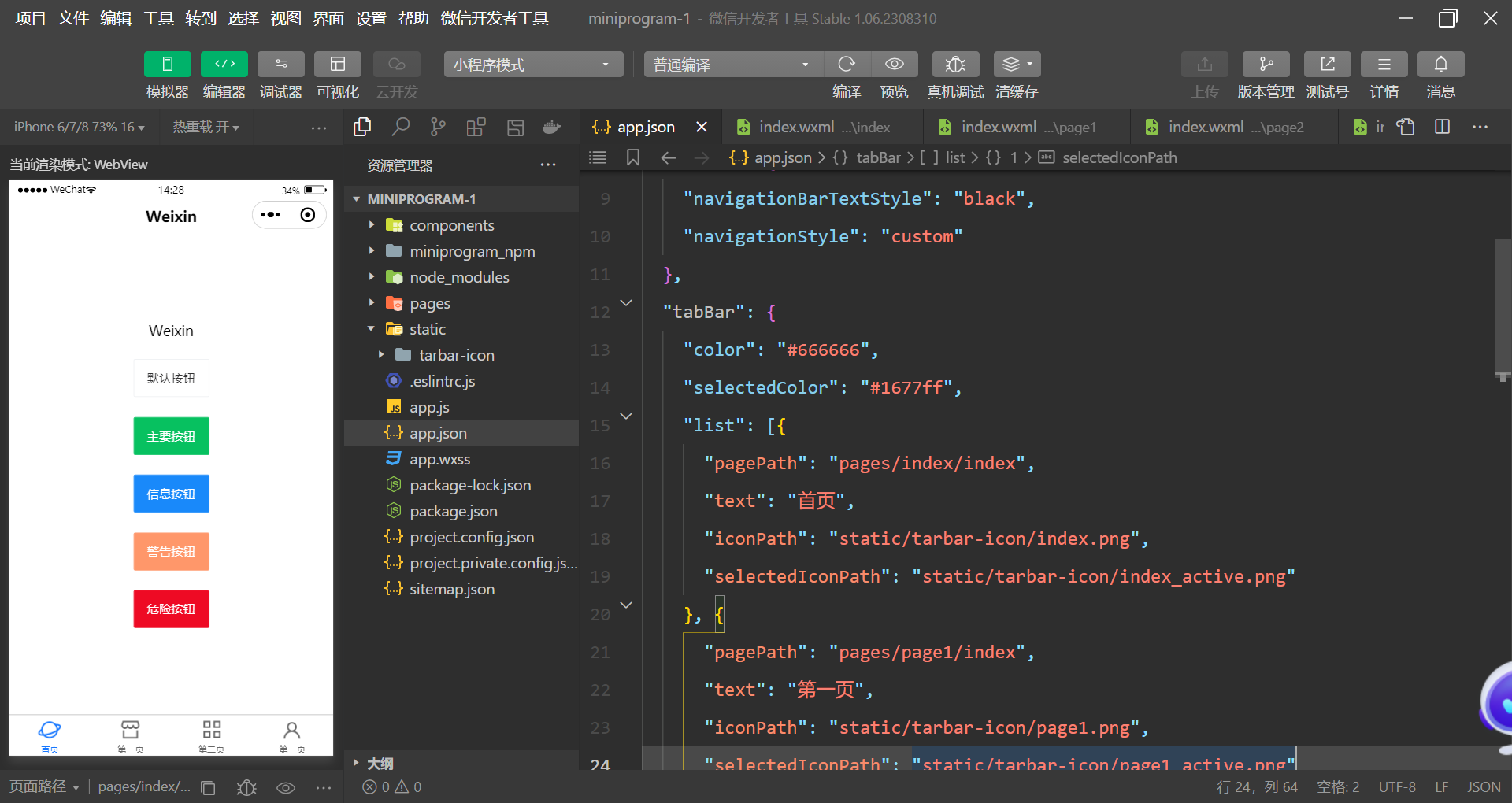Open the search panel in sidebar
Image resolution: width=1512 pixels, height=803 pixels.
point(401,127)
